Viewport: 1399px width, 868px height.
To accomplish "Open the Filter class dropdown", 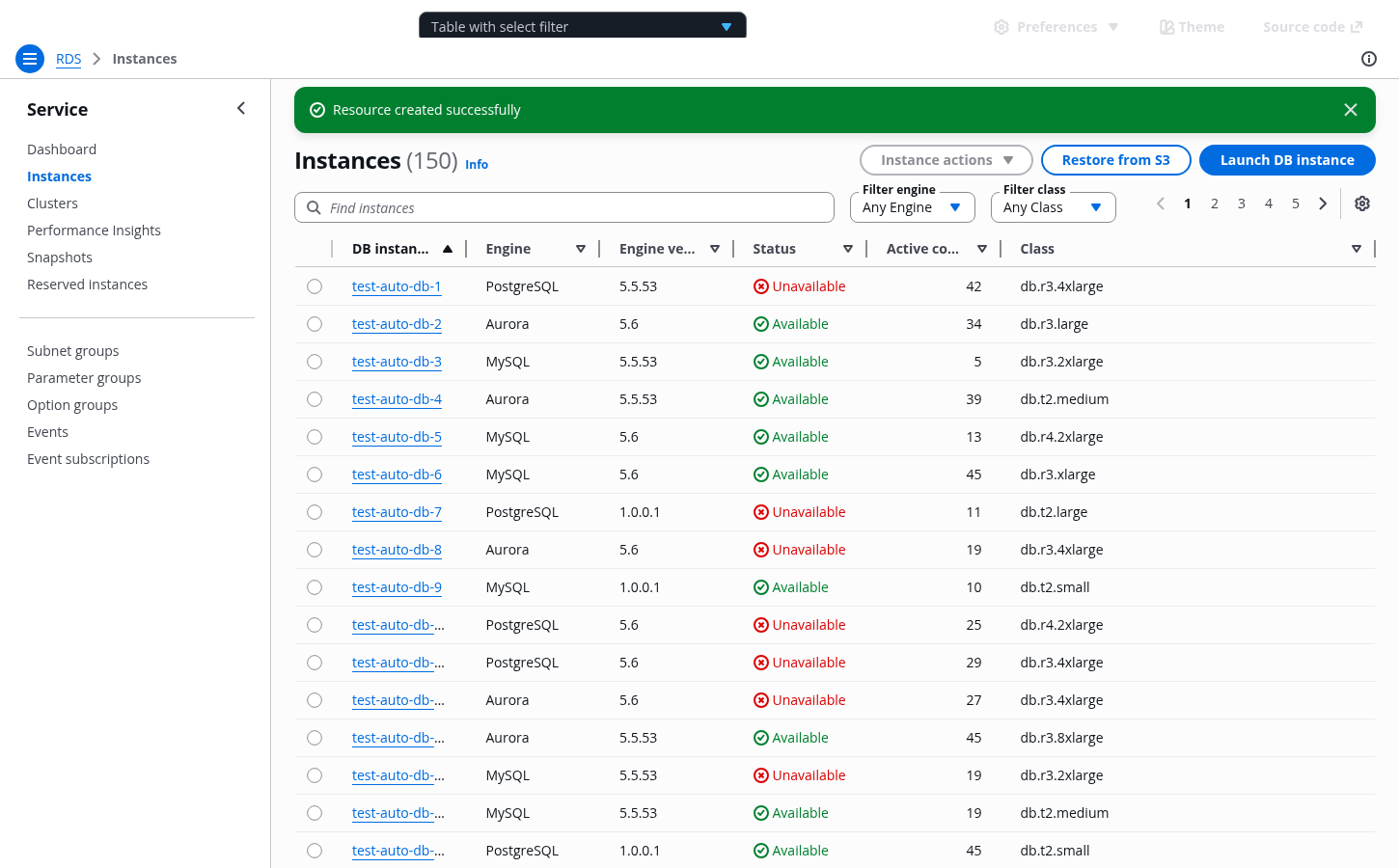I will pos(1053,207).
